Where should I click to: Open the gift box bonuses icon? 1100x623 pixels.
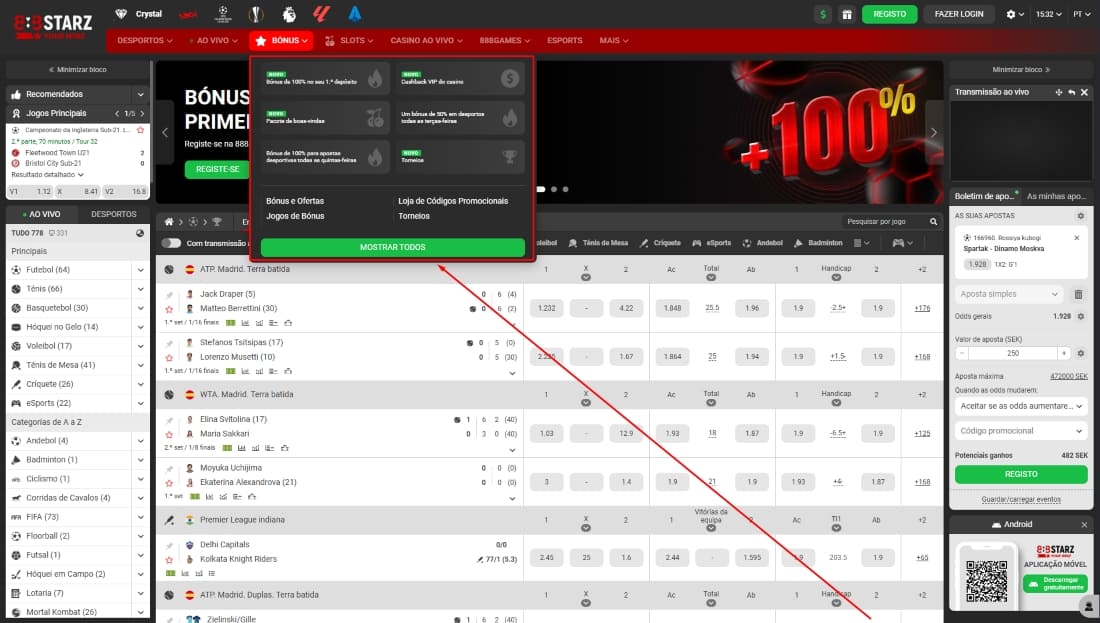tap(847, 14)
